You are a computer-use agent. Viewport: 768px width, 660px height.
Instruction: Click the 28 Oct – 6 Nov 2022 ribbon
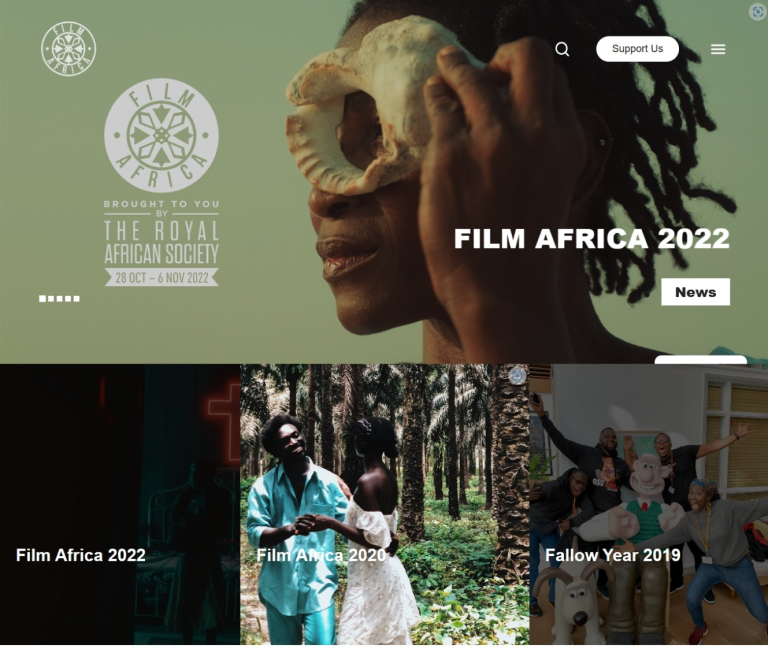point(162,278)
